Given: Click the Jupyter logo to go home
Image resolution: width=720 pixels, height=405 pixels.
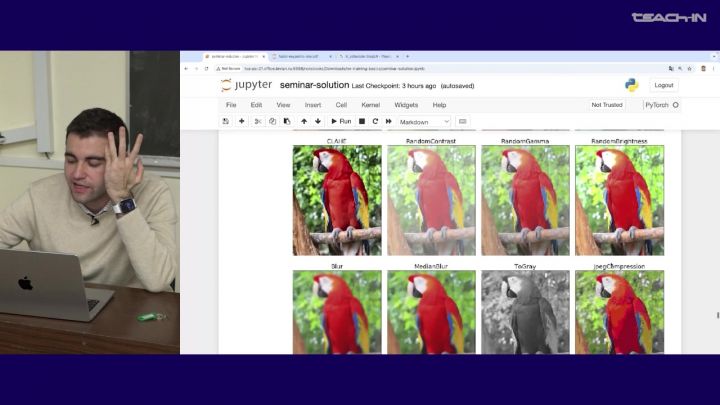Looking at the screenshot, I should click(246, 86).
